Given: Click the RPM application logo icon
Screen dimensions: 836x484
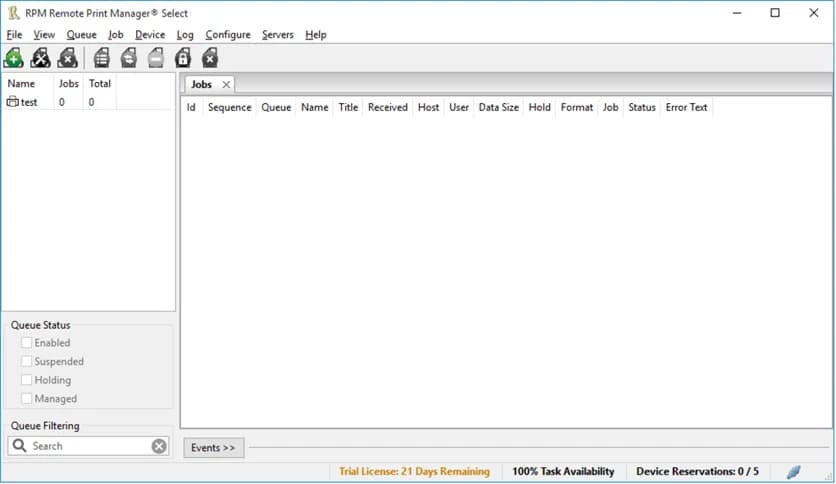Looking at the screenshot, I should [x=13, y=13].
